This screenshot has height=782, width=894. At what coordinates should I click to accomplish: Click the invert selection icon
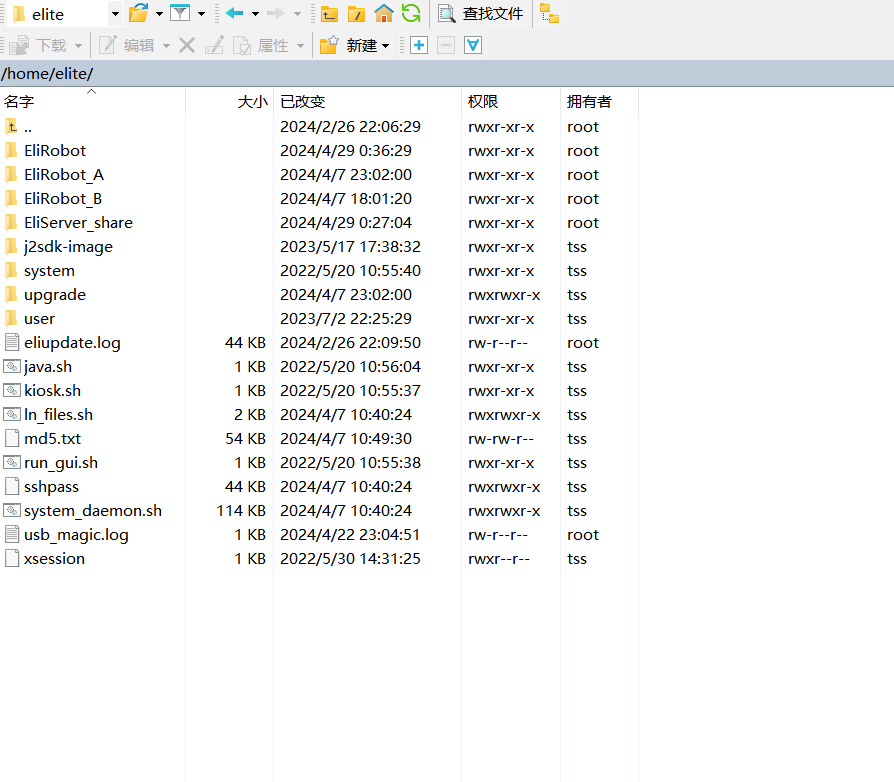click(x=473, y=45)
